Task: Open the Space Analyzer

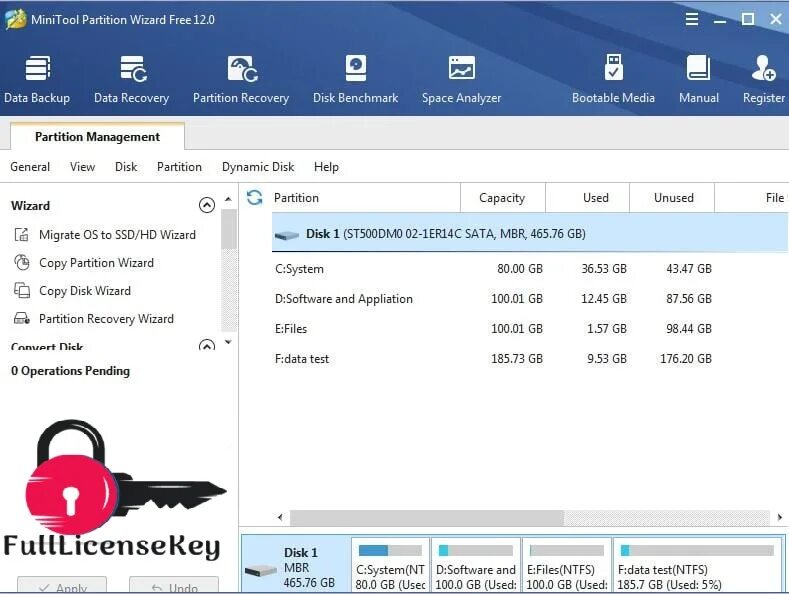Action: coord(461,79)
